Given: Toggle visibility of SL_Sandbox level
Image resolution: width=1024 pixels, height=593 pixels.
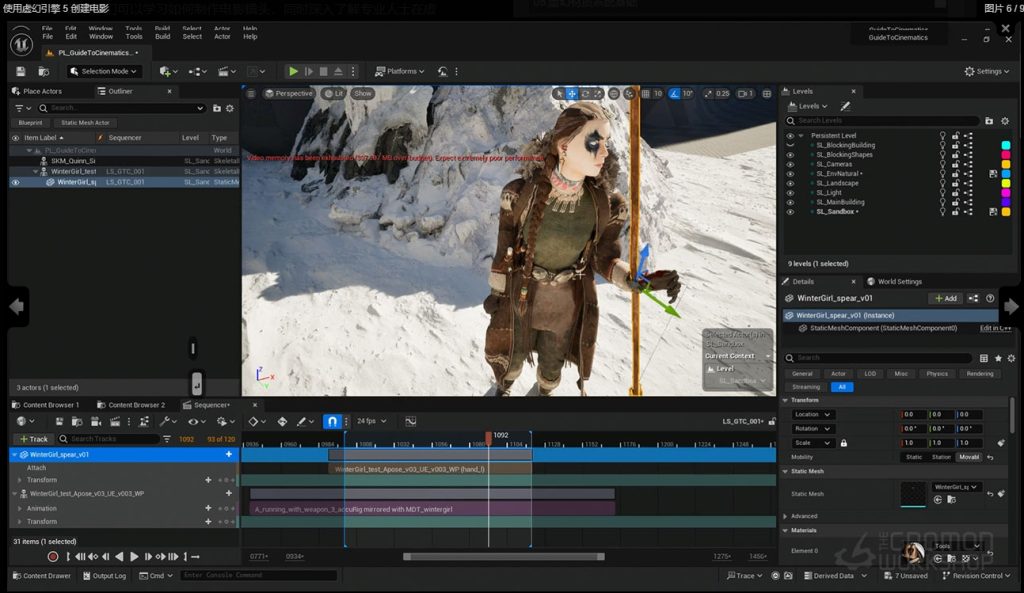Looking at the screenshot, I should (x=790, y=212).
